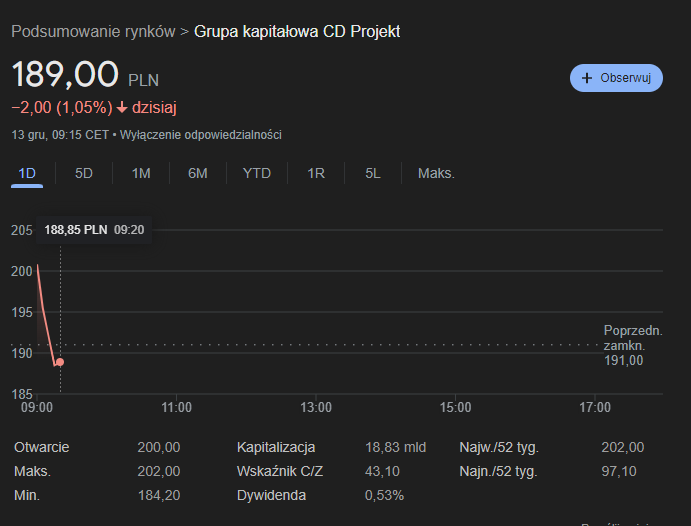Choose the 5L time range
691x526 pixels.
(373, 173)
